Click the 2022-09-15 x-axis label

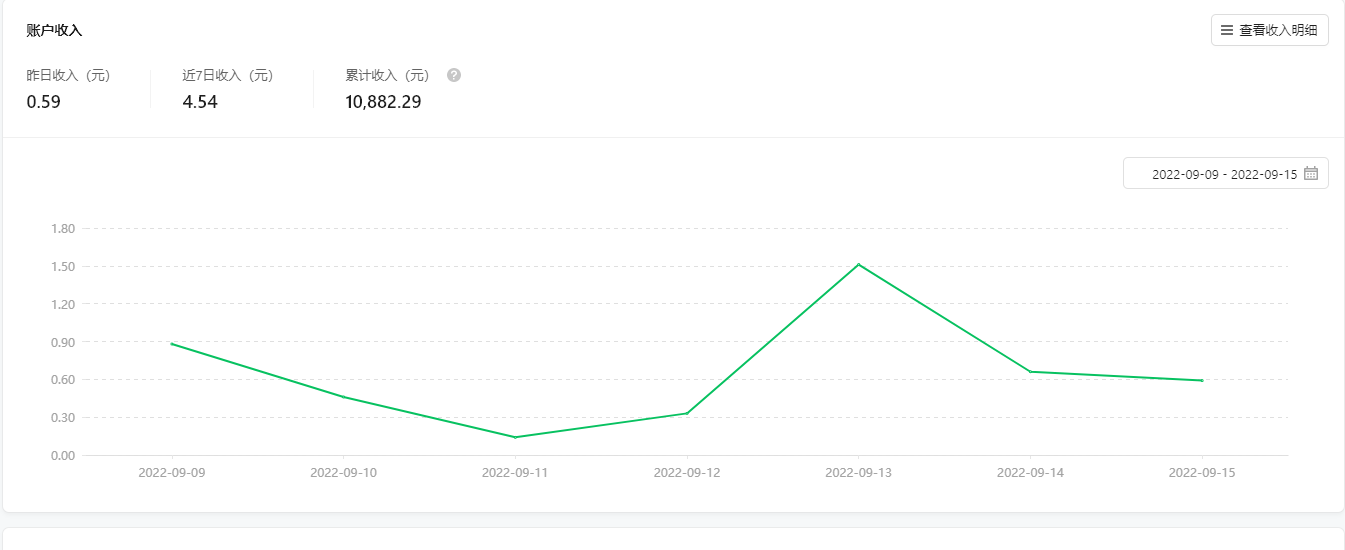coord(1202,473)
